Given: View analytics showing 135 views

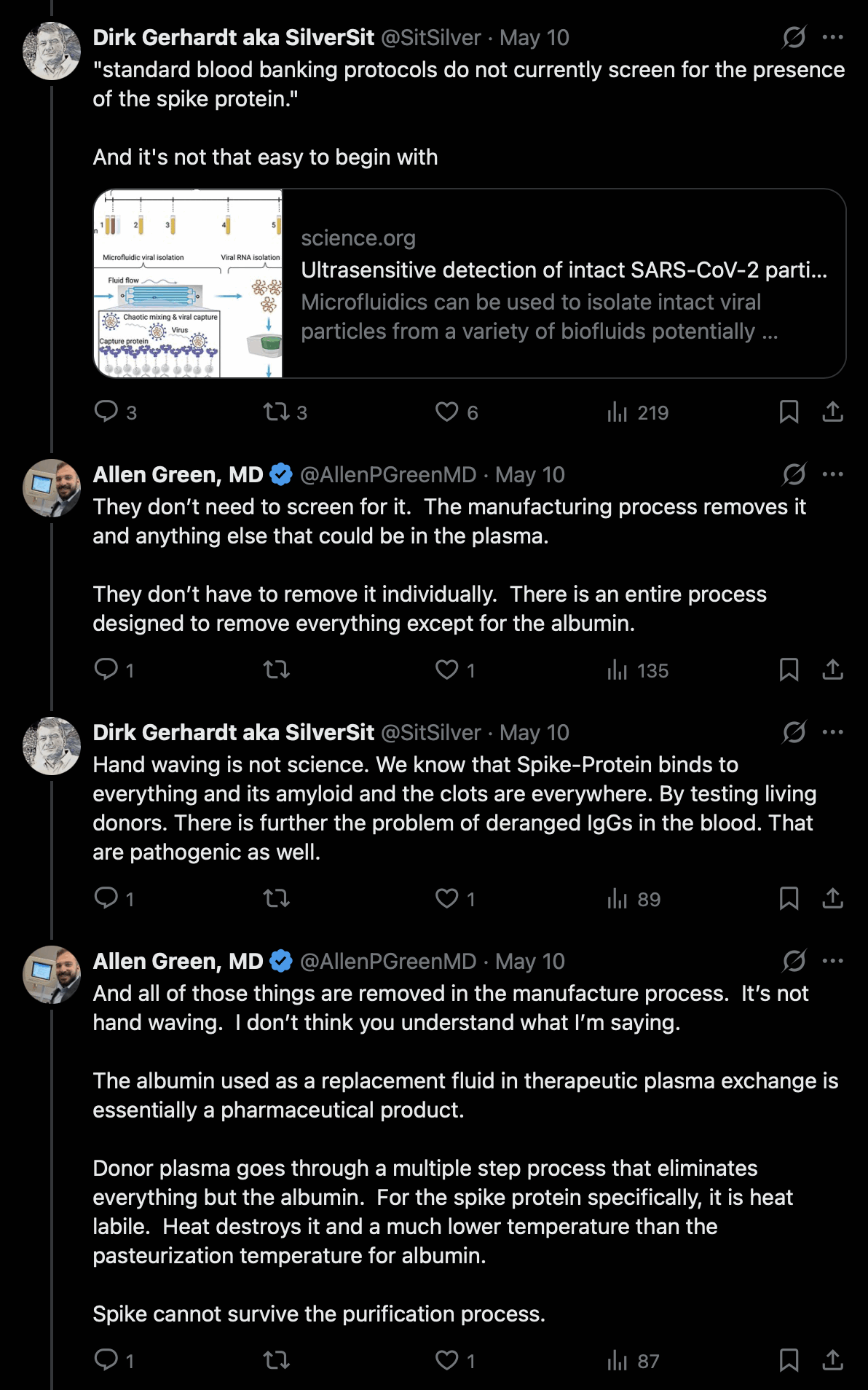Looking at the screenshot, I should pyautogui.click(x=638, y=670).
